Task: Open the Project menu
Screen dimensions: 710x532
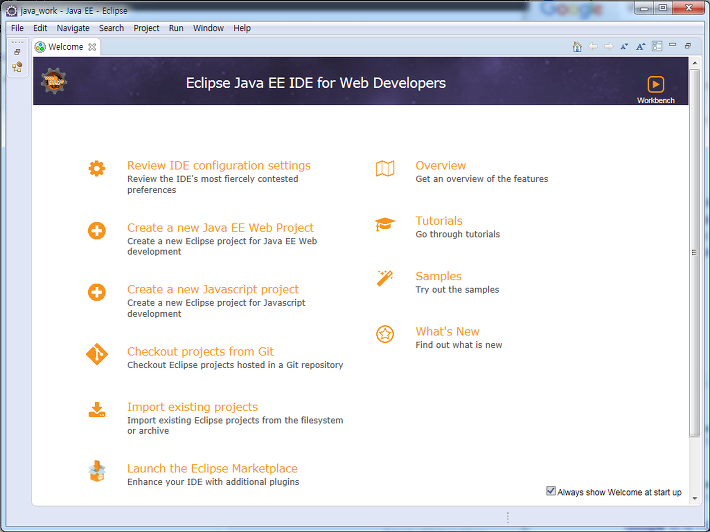Action: coord(146,28)
